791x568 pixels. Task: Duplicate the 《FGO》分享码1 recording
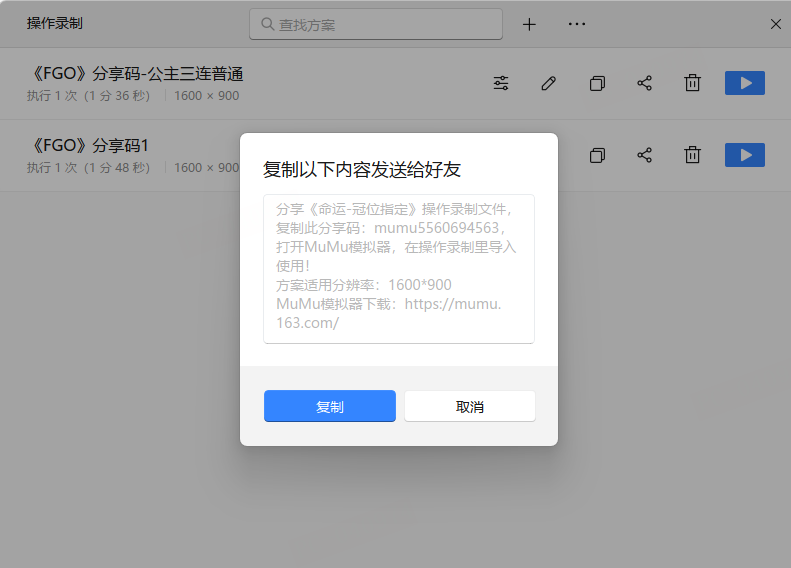tap(597, 155)
